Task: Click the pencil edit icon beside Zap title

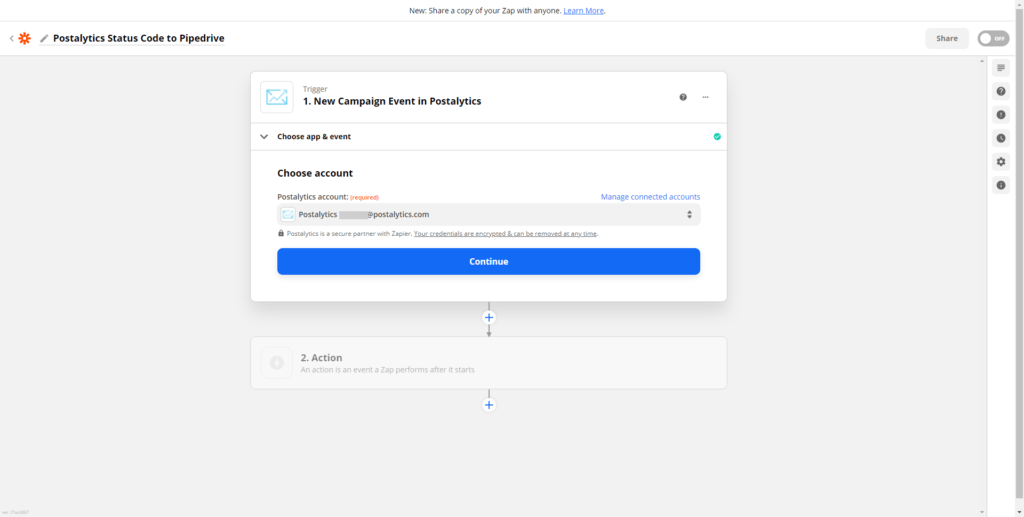Action: pos(44,39)
